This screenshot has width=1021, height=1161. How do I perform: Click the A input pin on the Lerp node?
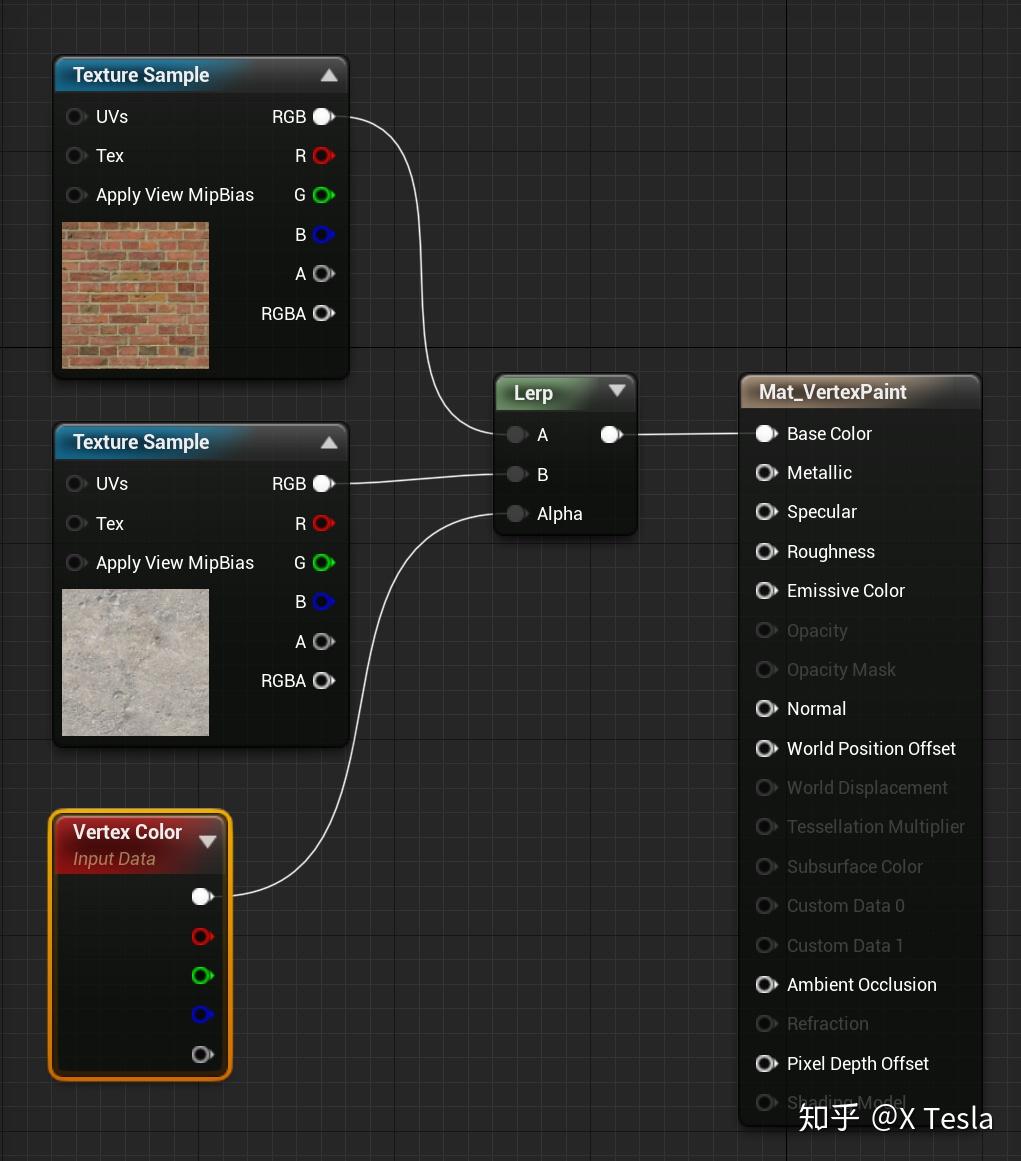[516, 435]
